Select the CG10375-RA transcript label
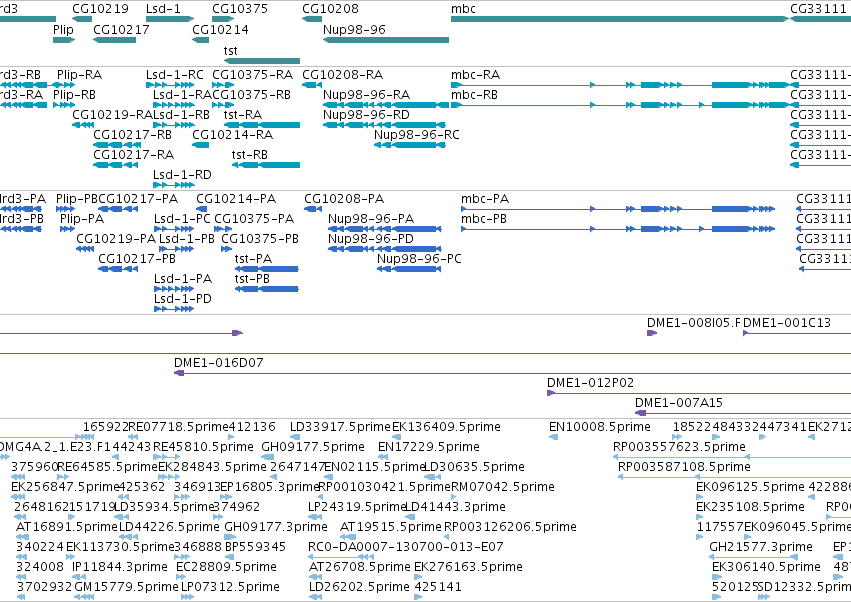Screen dimensions: 851x602 252,75
